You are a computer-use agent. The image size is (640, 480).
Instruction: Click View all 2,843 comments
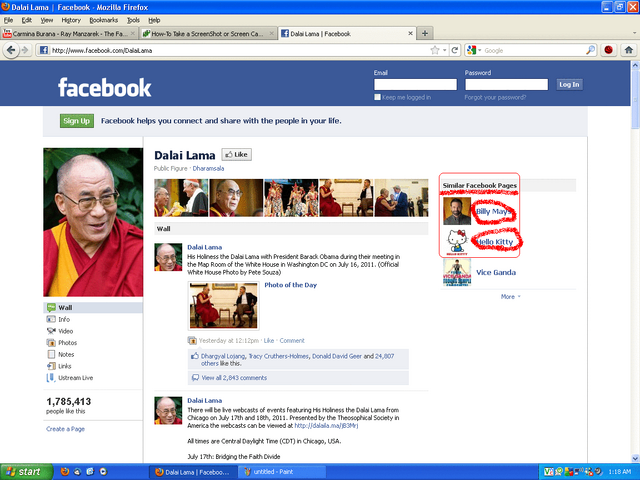point(234,378)
